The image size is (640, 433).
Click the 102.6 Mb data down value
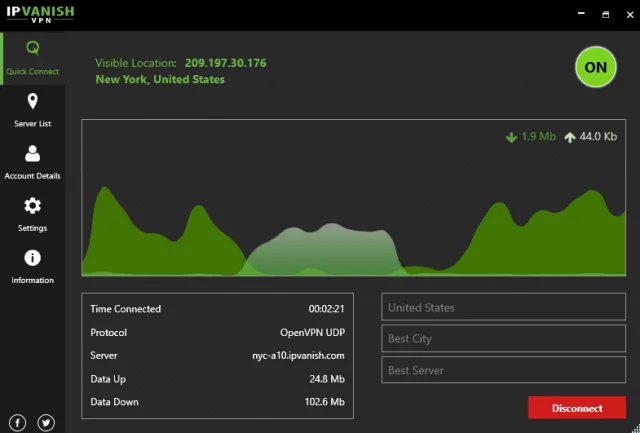pos(324,402)
